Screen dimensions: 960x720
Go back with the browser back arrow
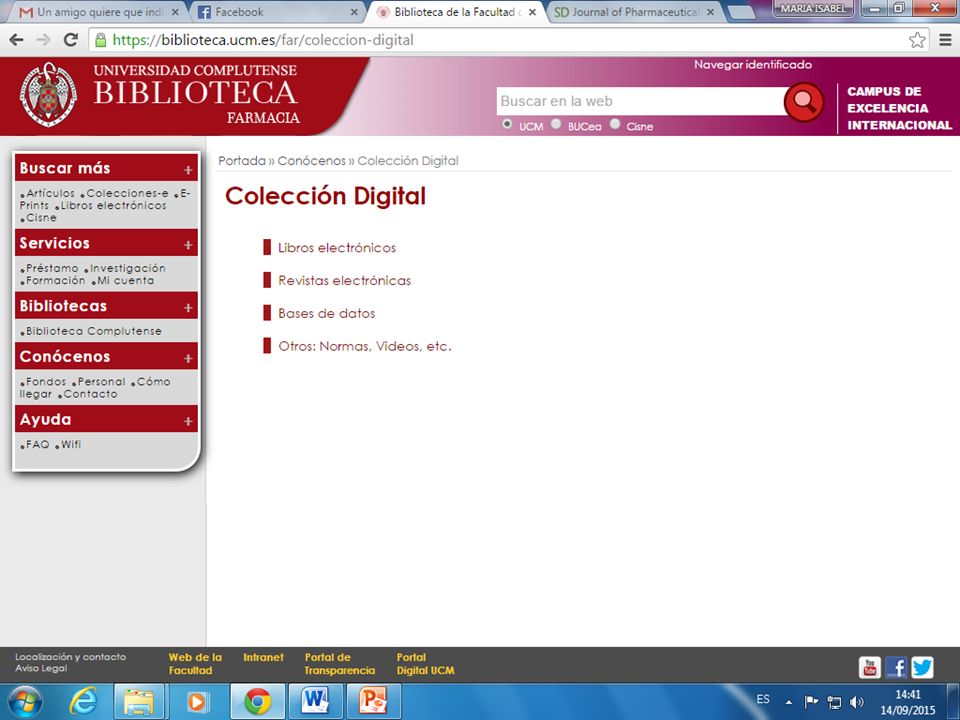point(17,40)
